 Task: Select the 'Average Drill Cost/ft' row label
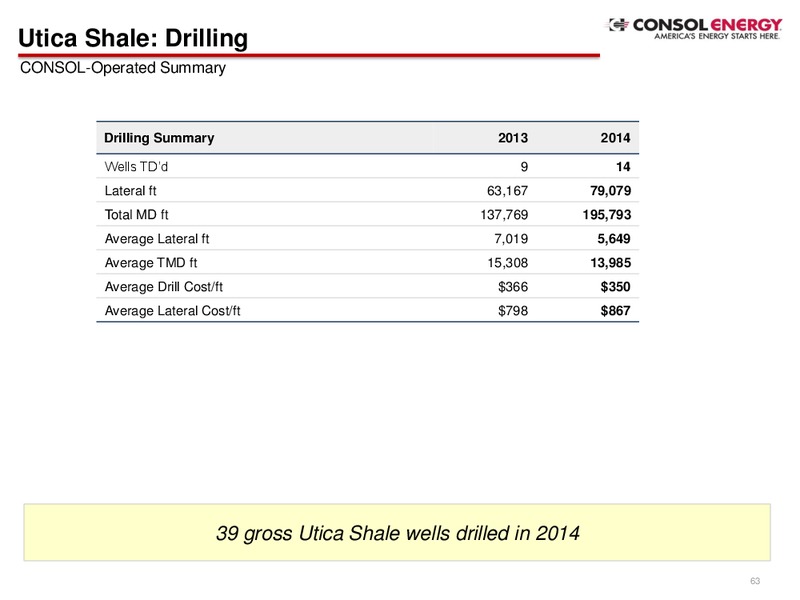[164, 287]
